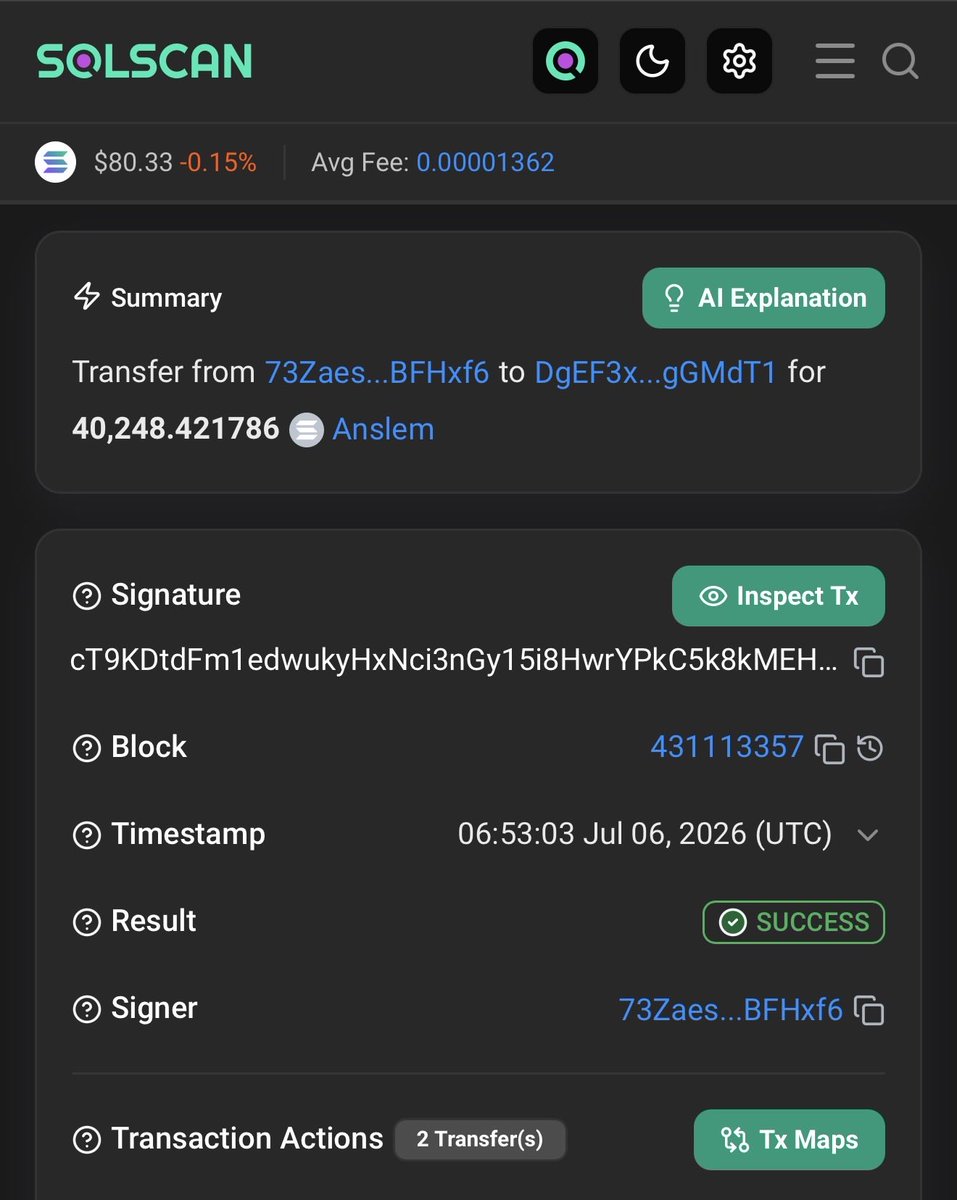Show help for the Signature field
This screenshot has height=1200, width=957.
(87, 596)
